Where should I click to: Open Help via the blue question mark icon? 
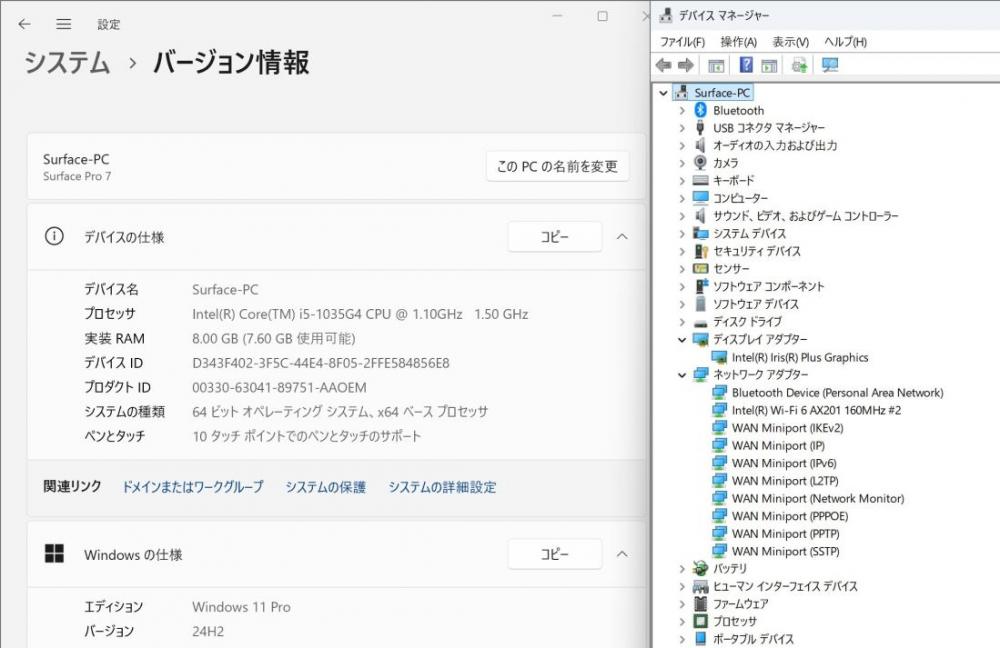(746, 65)
